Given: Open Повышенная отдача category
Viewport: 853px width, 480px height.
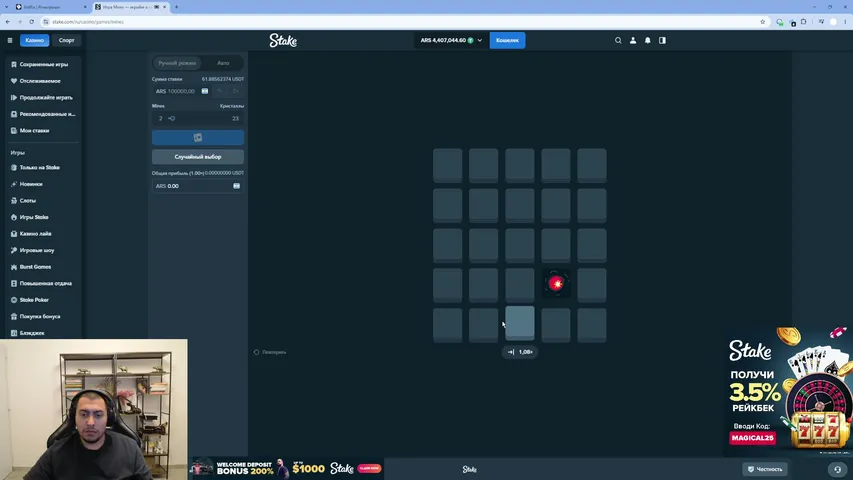Looking at the screenshot, I should pos(45,284).
